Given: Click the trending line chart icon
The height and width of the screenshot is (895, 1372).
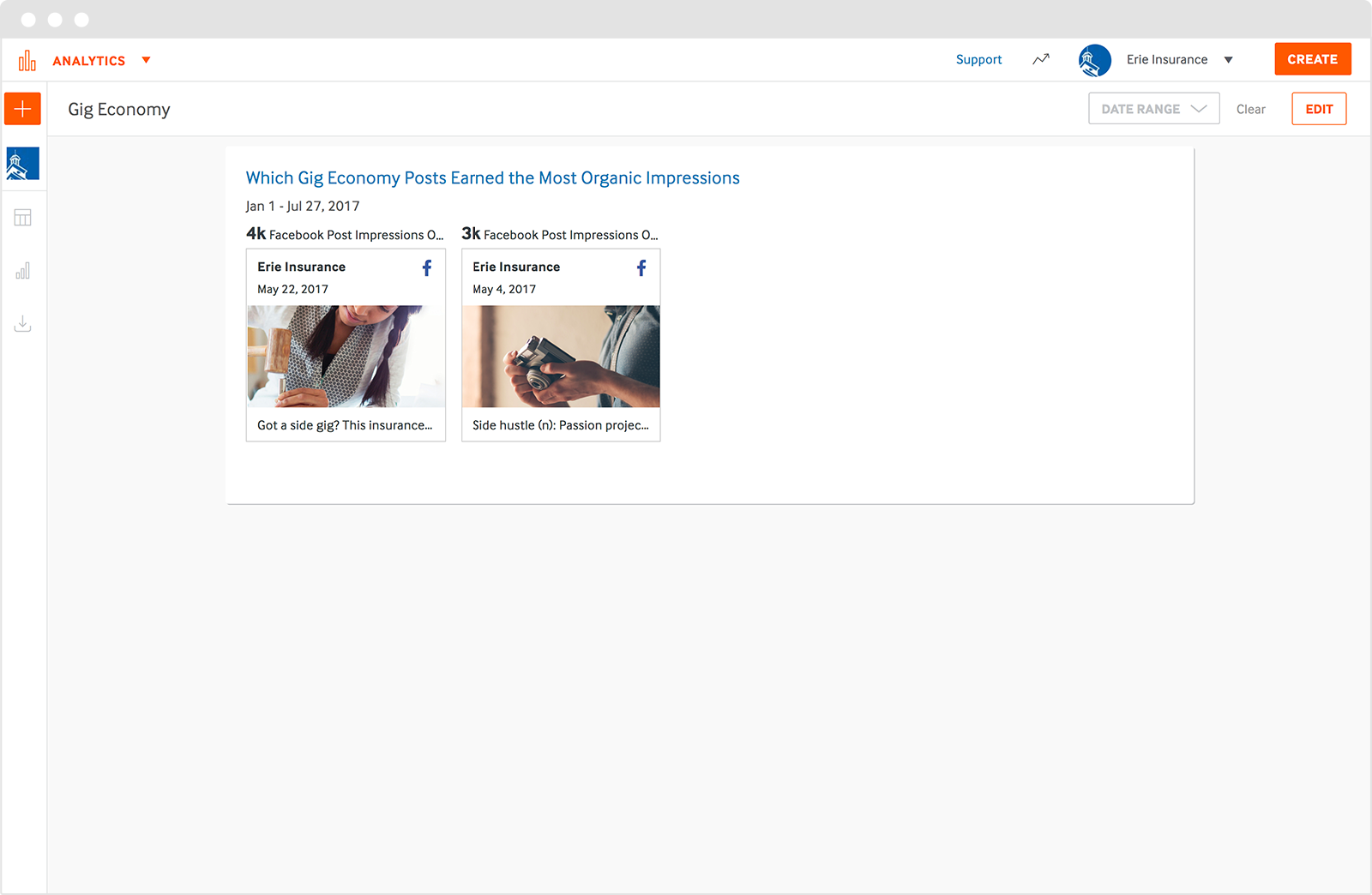Looking at the screenshot, I should click(1040, 59).
